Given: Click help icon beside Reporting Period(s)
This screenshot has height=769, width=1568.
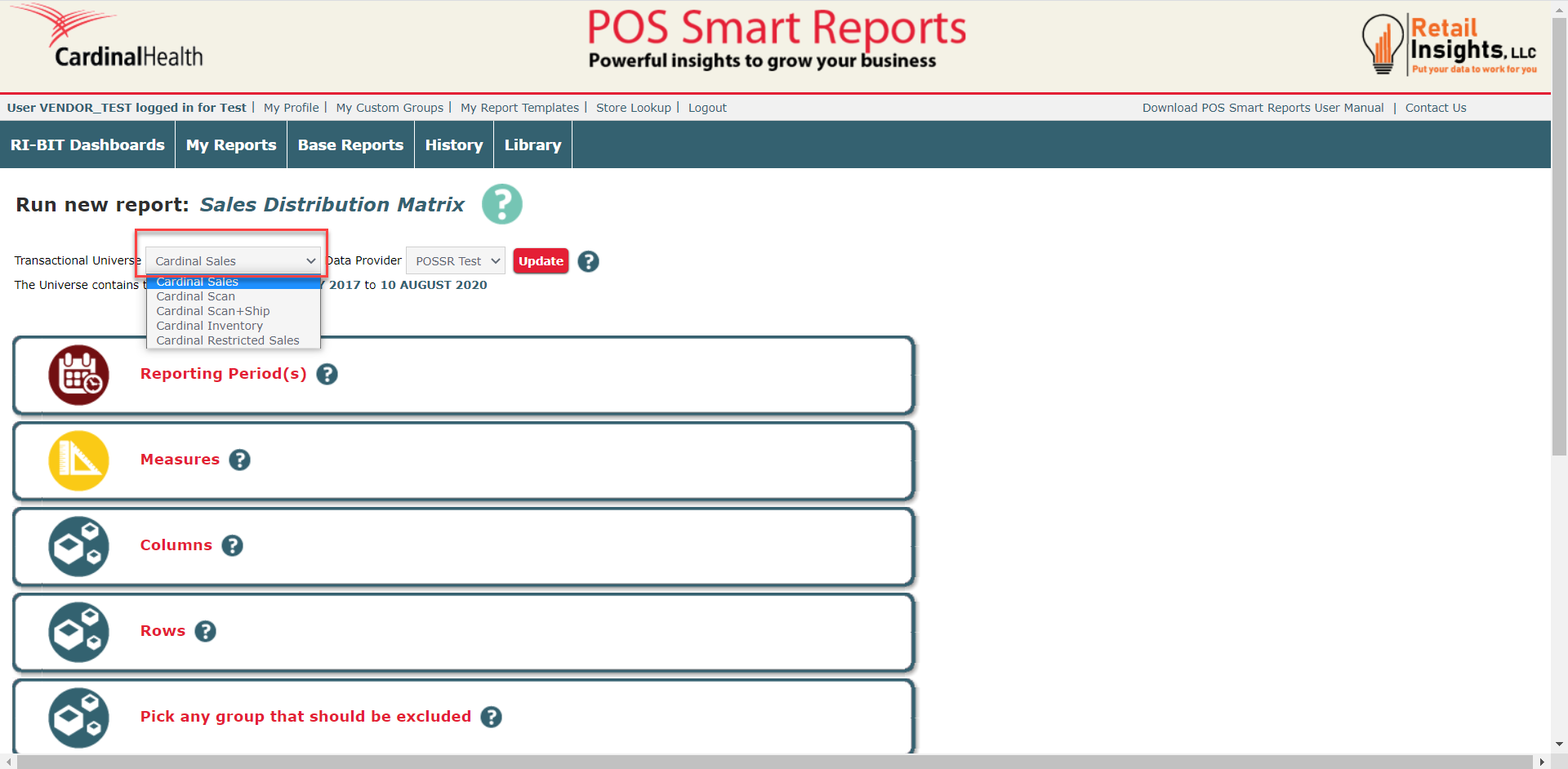Looking at the screenshot, I should (327, 375).
